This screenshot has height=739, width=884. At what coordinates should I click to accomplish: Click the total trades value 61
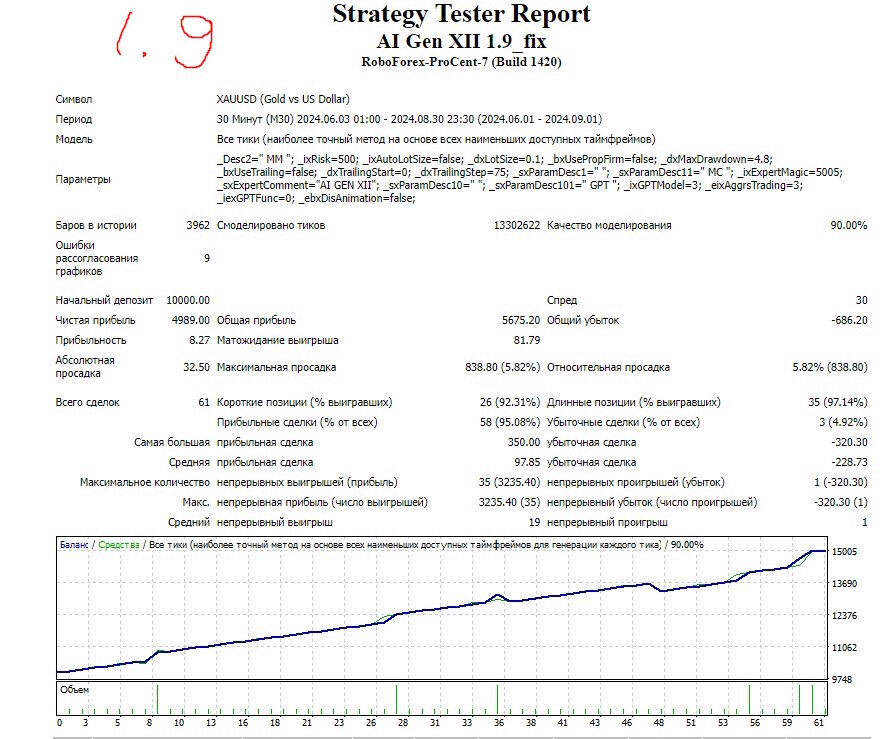tap(204, 402)
